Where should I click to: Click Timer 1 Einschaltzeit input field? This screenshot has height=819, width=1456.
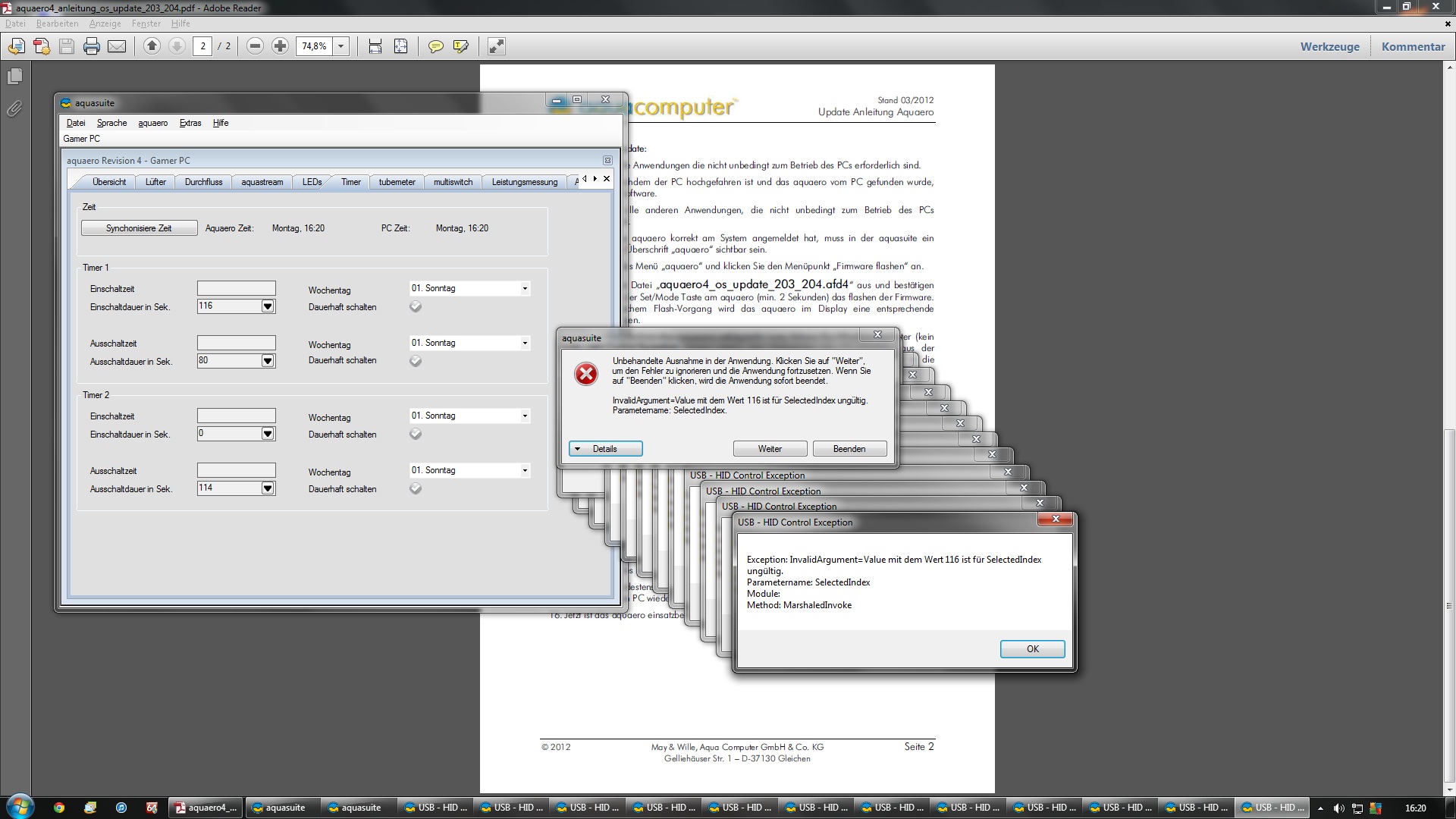(x=237, y=289)
